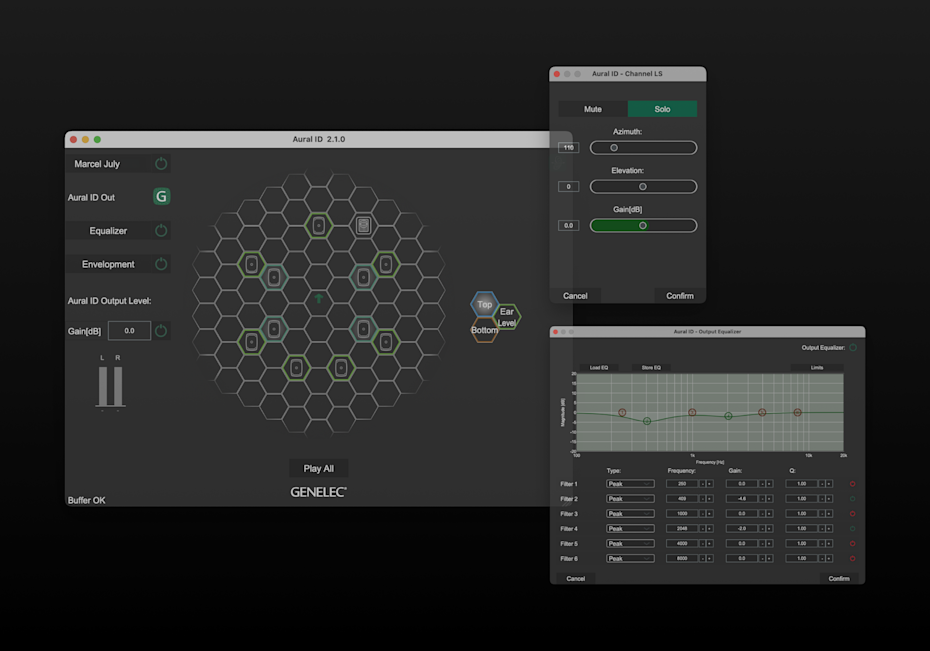Cancel the Channel LS window

tap(575, 296)
